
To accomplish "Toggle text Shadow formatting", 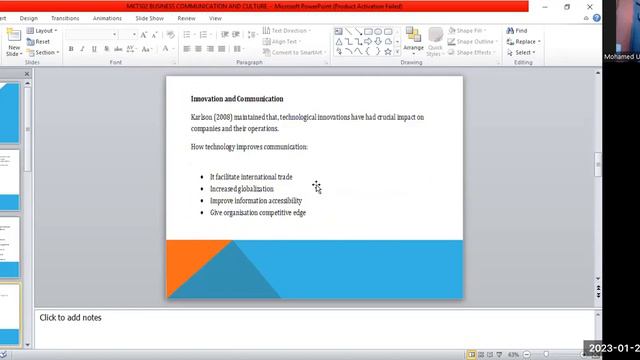I will pyautogui.click(x=106, y=49).
